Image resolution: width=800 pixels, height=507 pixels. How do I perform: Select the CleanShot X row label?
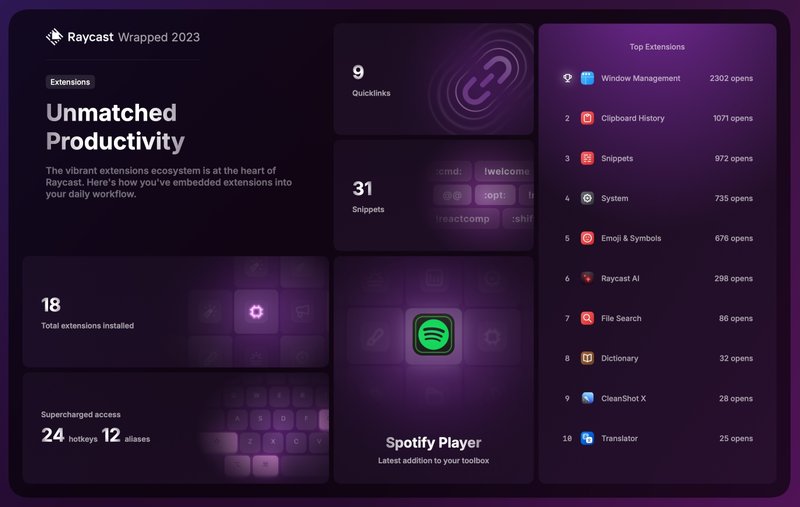point(623,398)
